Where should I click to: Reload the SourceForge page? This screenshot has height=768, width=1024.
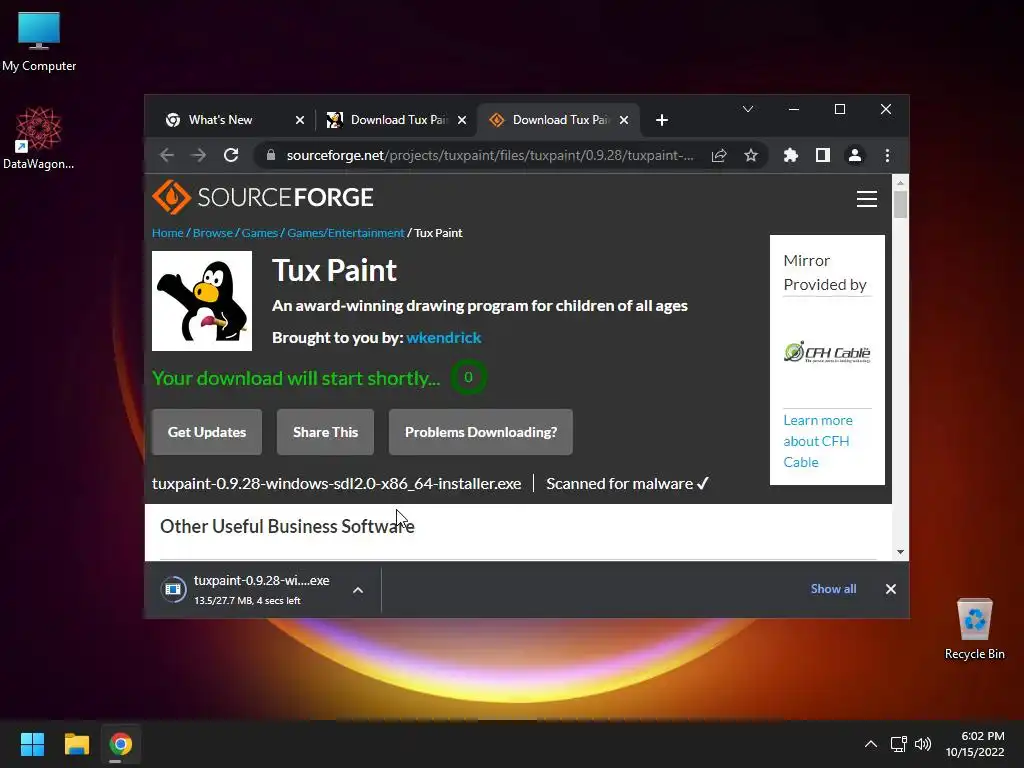click(231, 155)
